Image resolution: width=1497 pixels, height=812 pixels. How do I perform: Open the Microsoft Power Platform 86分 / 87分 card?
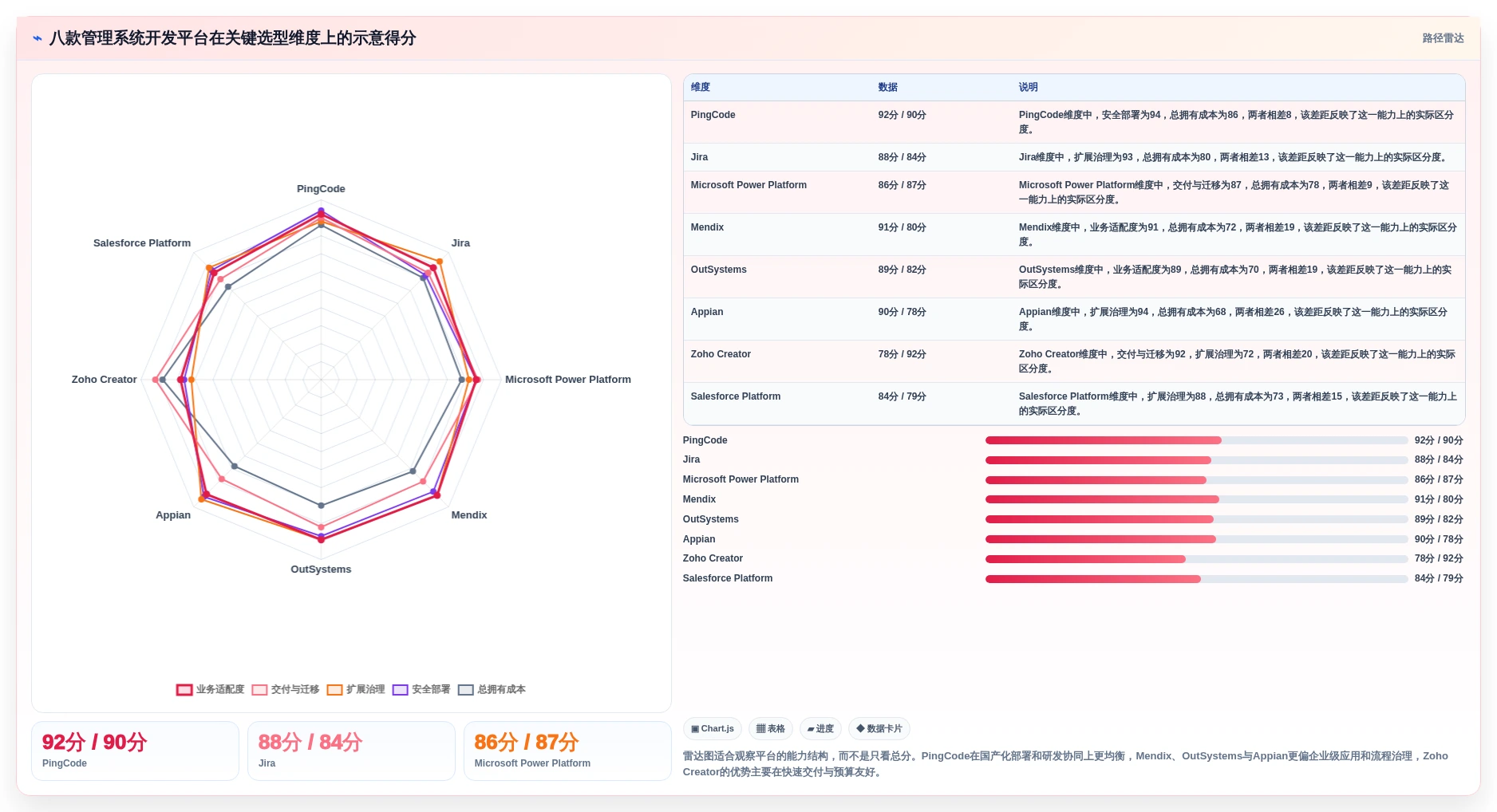coord(567,751)
